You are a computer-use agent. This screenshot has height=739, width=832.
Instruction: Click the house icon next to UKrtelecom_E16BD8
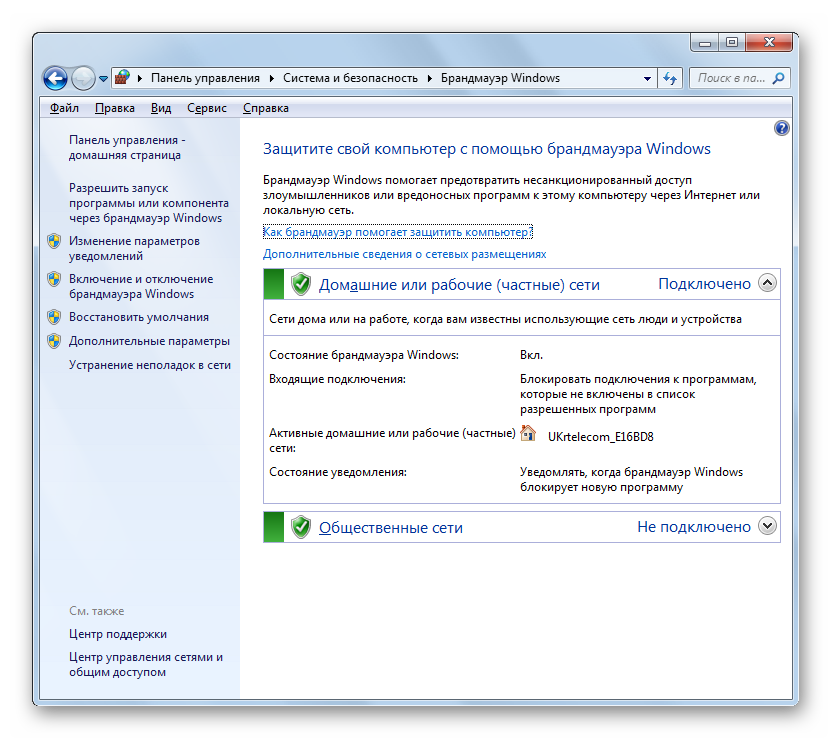pyautogui.click(x=529, y=434)
